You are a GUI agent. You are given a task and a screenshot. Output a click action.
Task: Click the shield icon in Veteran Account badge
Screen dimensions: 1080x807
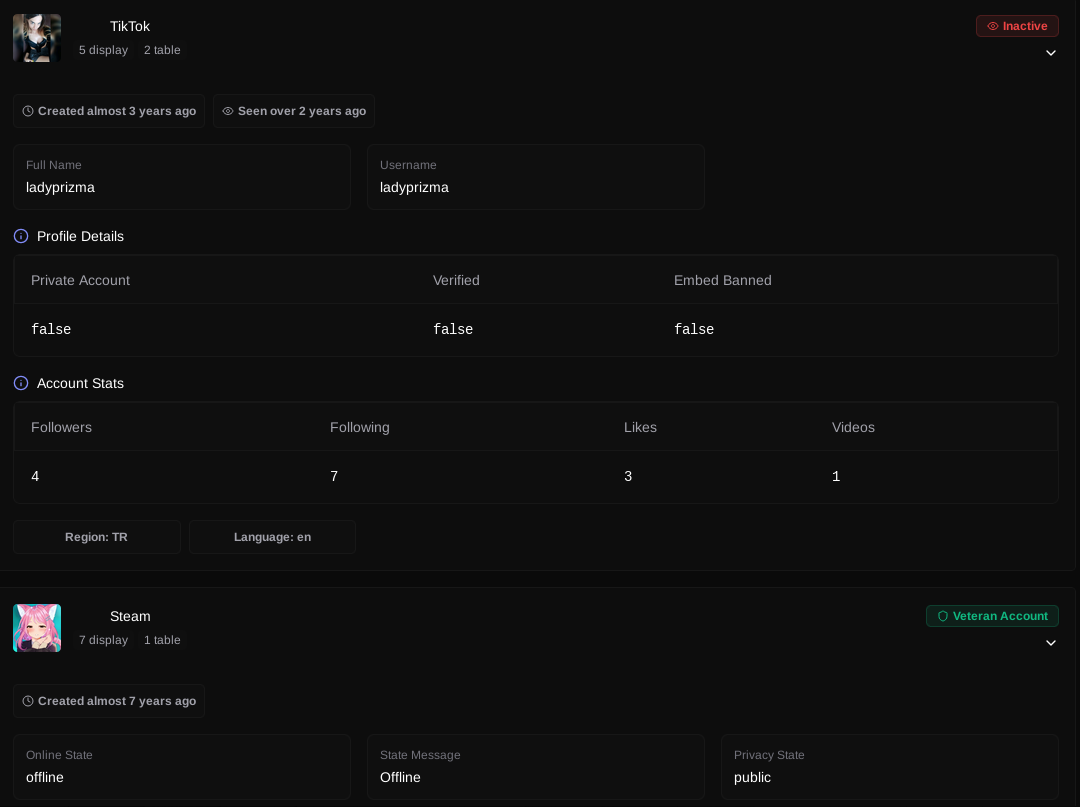click(x=943, y=616)
